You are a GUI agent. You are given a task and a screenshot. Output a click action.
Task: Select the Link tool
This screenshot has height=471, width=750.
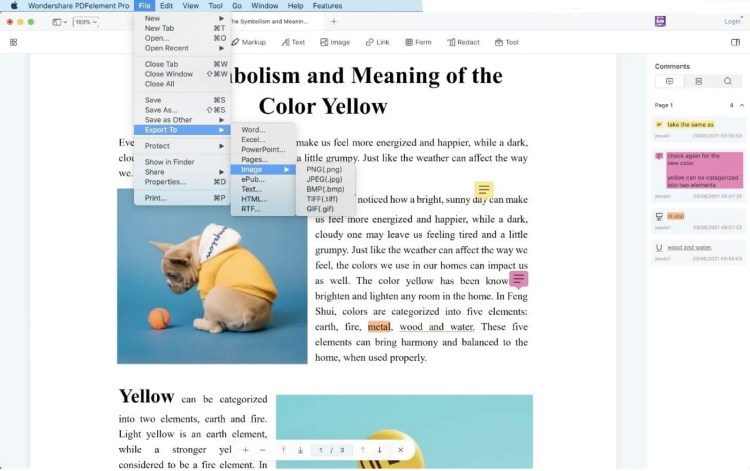pos(377,42)
